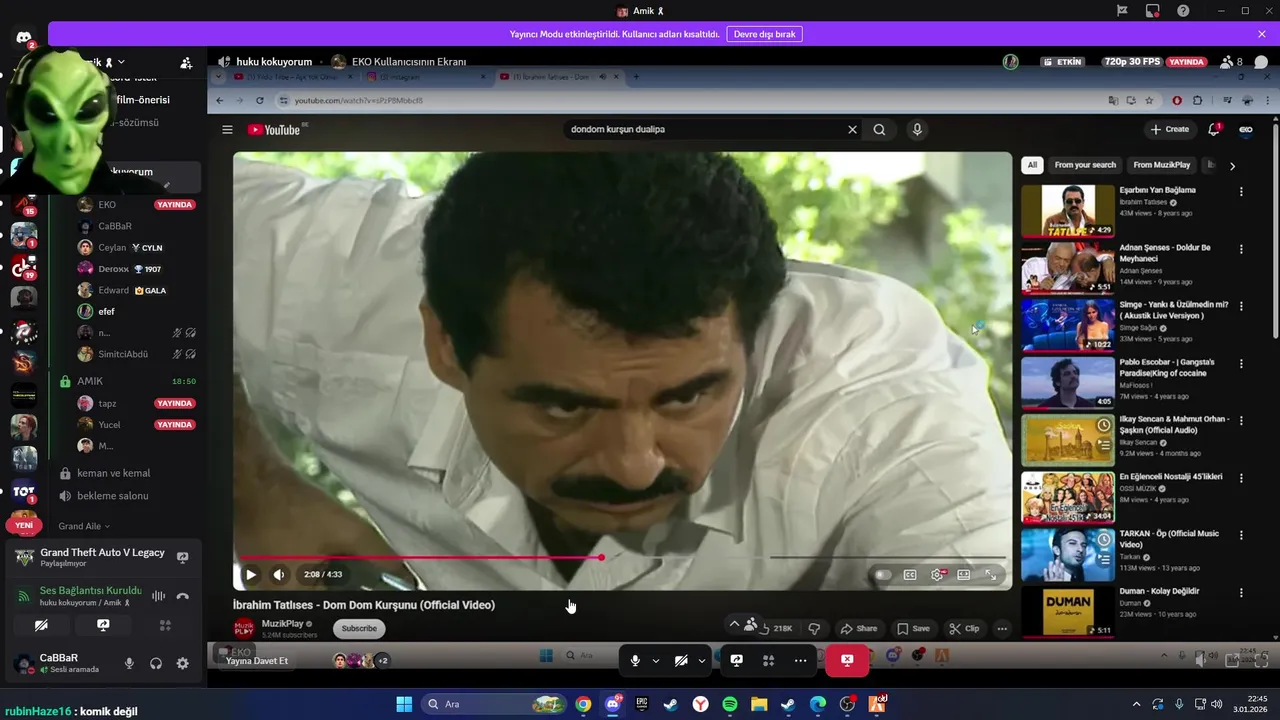Disconnect from the Discord voice call

[x=182, y=596]
